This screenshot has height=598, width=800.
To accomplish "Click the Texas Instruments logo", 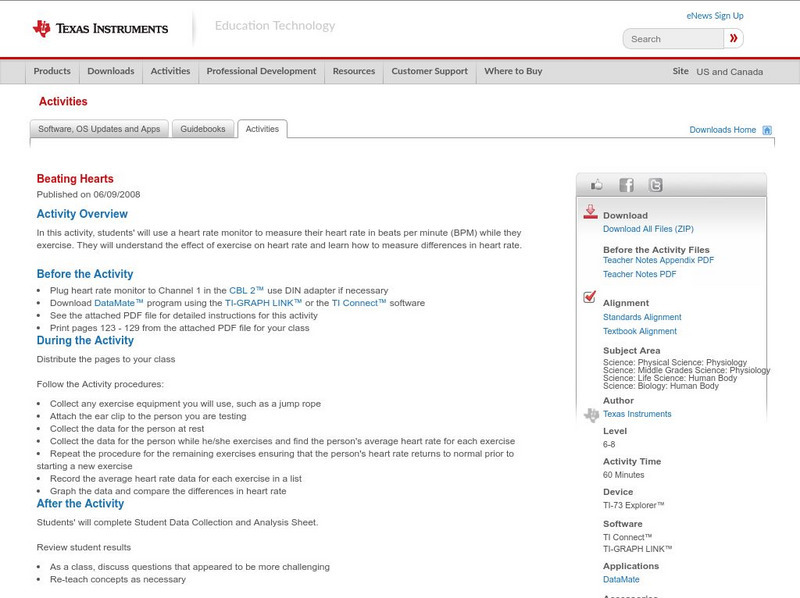I will point(101,29).
